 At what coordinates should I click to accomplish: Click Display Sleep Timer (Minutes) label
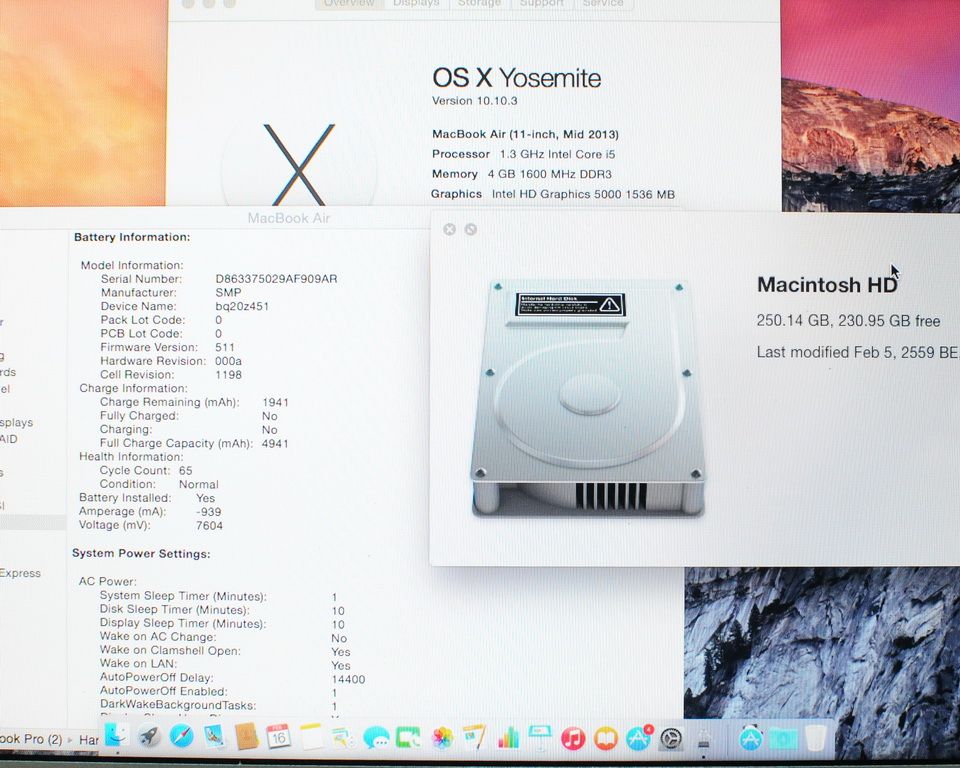pos(183,623)
